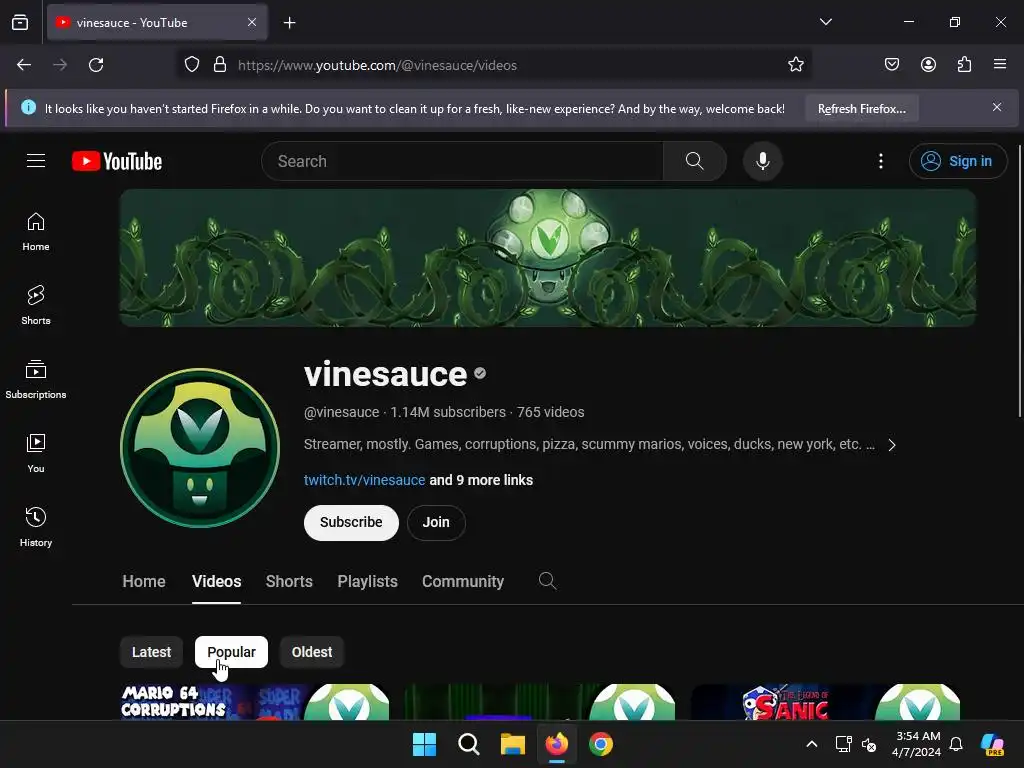Open You in YouTube sidebar
This screenshot has height=768, width=1024.
pyautogui.click(x=36, y=453)
